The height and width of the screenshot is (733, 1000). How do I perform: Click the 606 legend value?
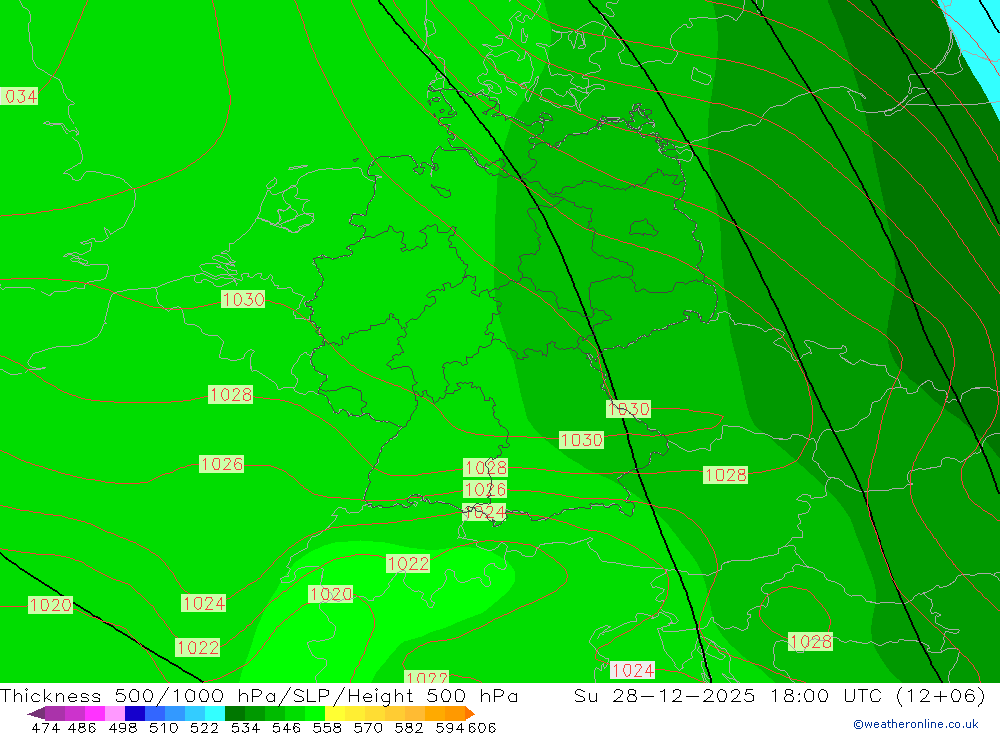482,727
